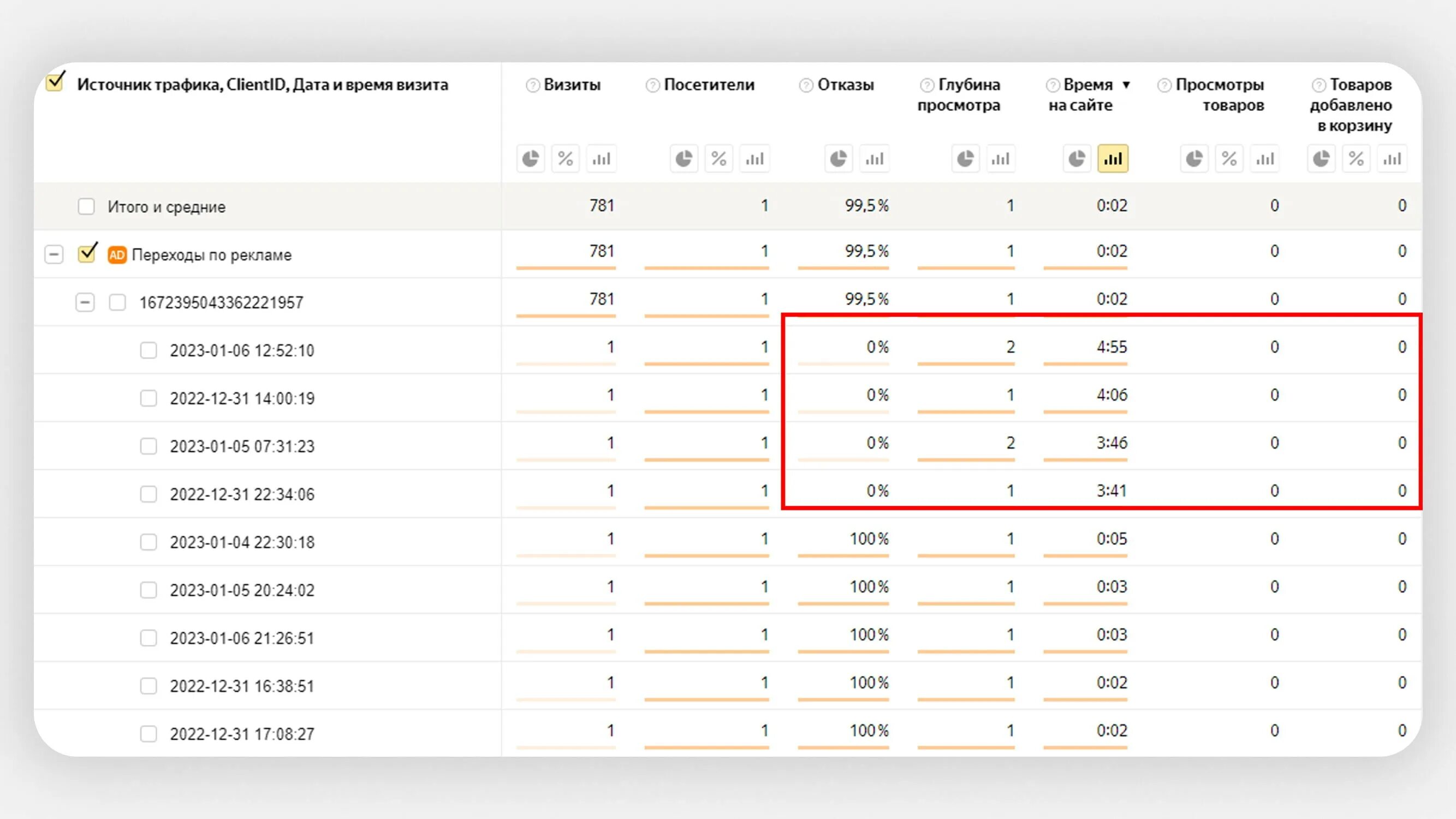Screen dimensions: 1456x819
Task: Select percent icon under Просмотры товаров
Action: click(x=1229, y=159)
